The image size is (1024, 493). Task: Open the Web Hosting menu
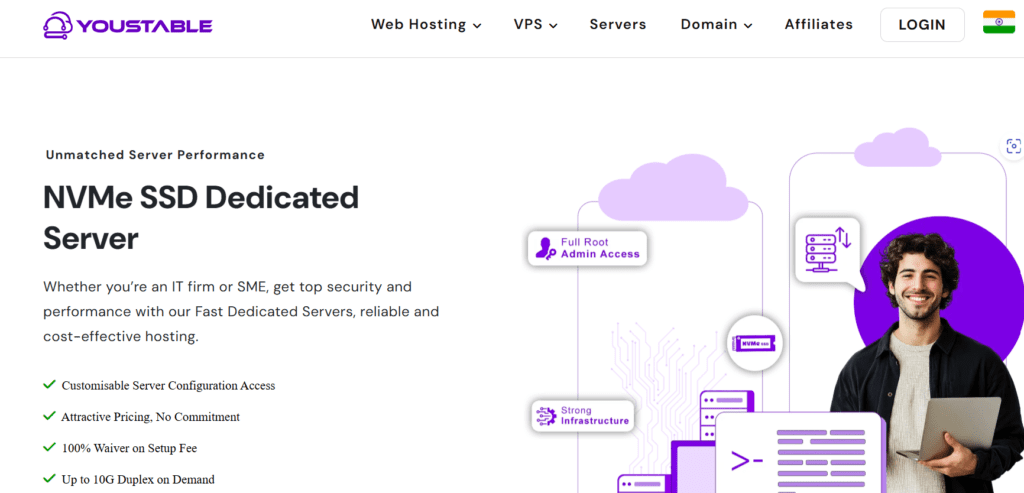[x=426, y=25]
